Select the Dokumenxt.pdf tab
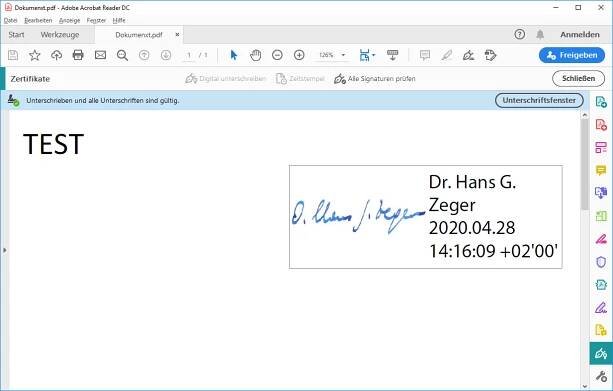 pos(138,35)
